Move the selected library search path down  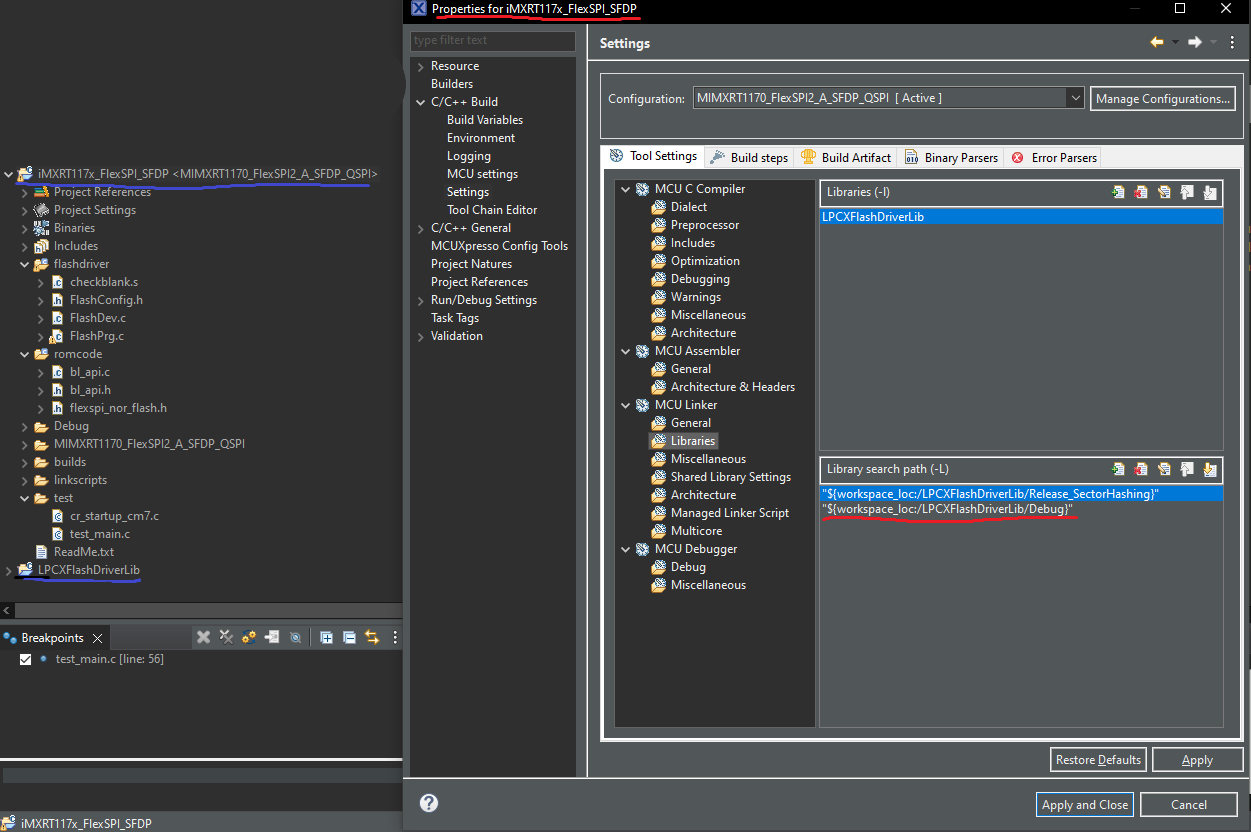1210,469
